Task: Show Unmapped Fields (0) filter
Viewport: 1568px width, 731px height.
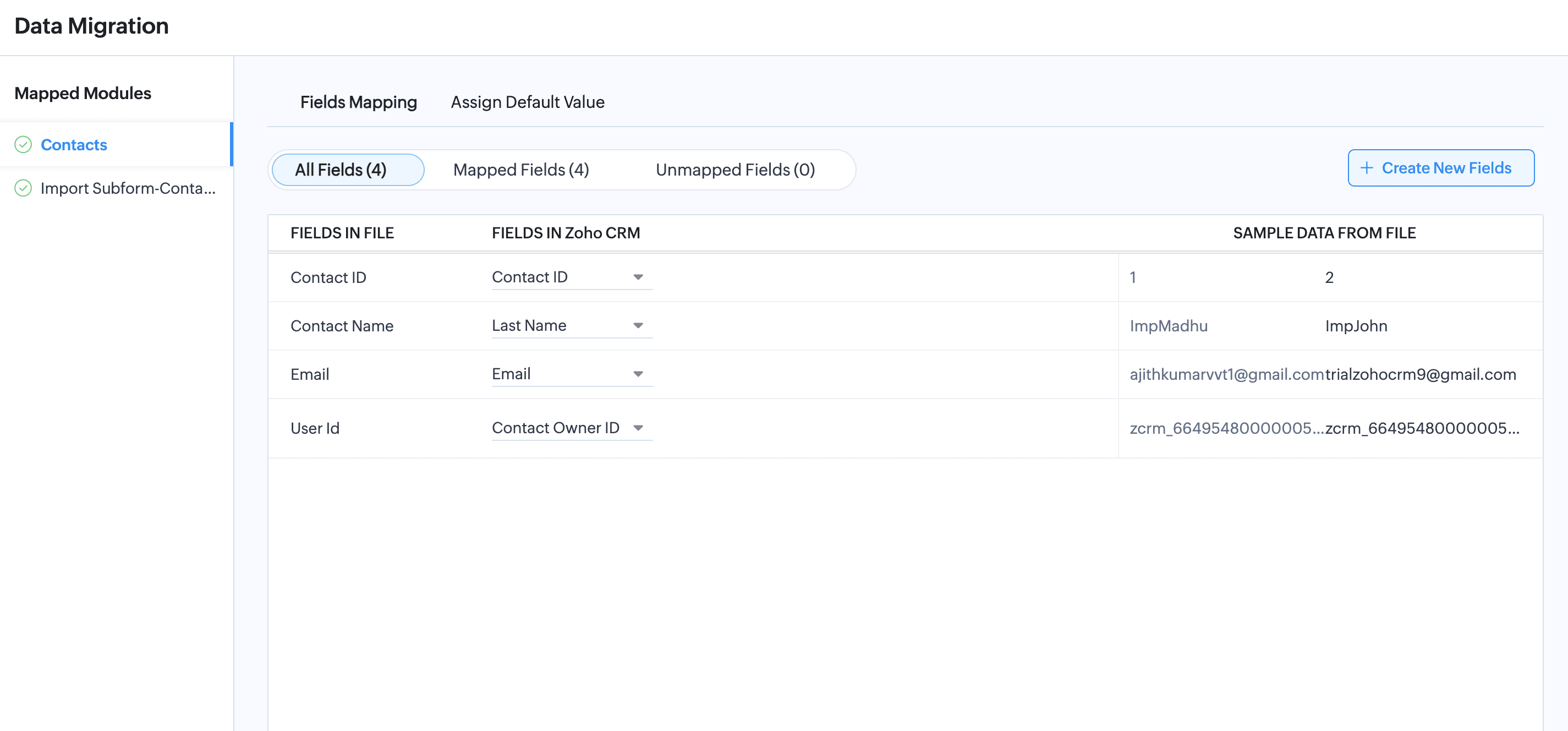Action: click(734, 170)
